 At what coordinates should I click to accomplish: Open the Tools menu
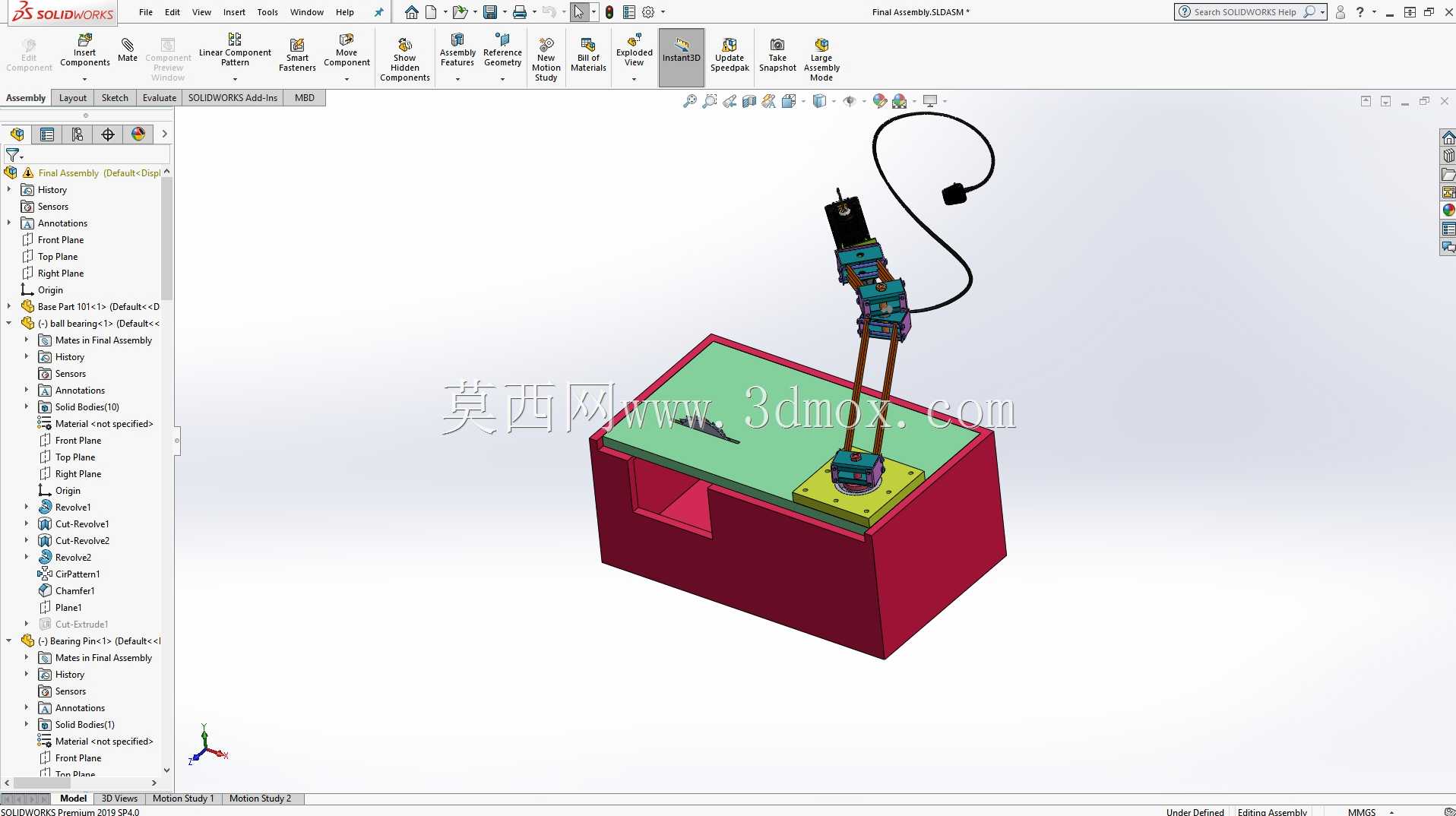(267, 12)
